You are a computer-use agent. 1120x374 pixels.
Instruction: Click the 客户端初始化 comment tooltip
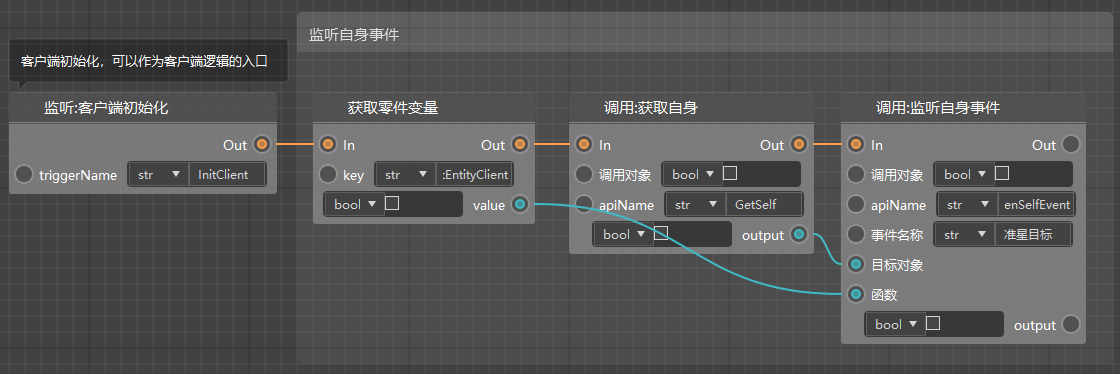pyautogui.click(x=149, y=61)
